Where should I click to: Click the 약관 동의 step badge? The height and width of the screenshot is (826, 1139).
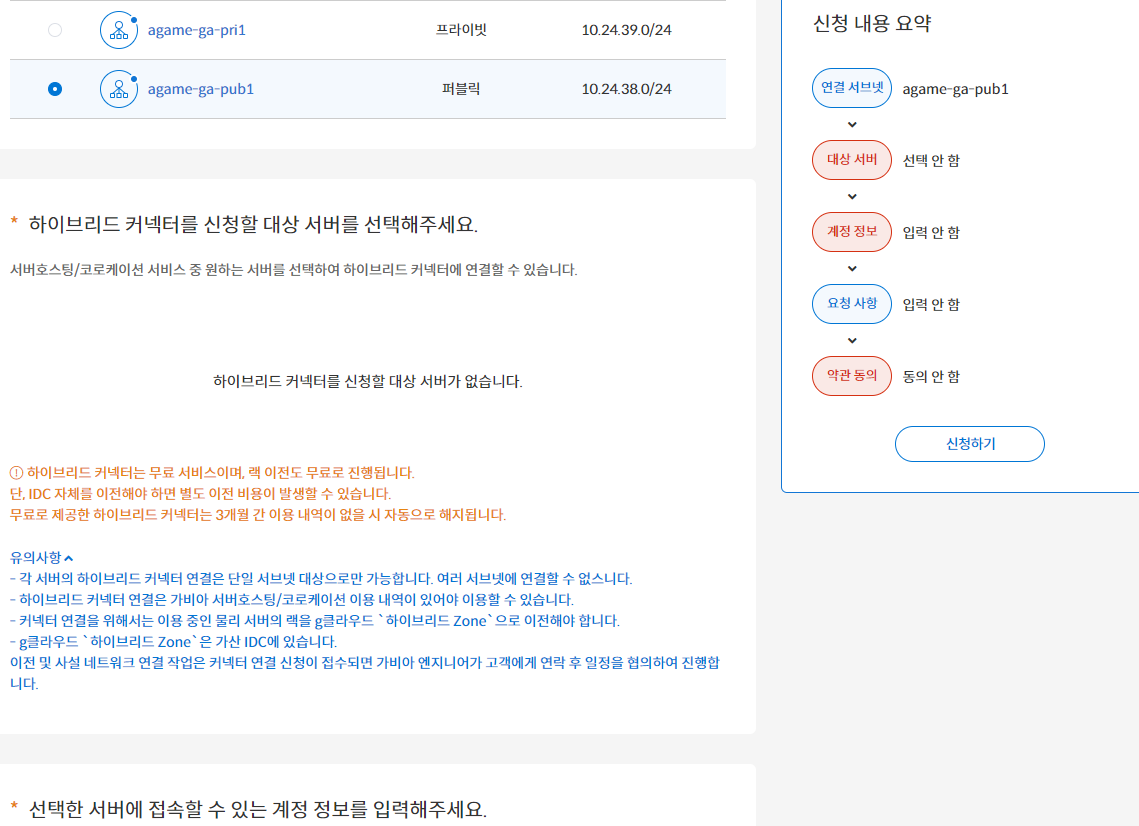[851, 376]
